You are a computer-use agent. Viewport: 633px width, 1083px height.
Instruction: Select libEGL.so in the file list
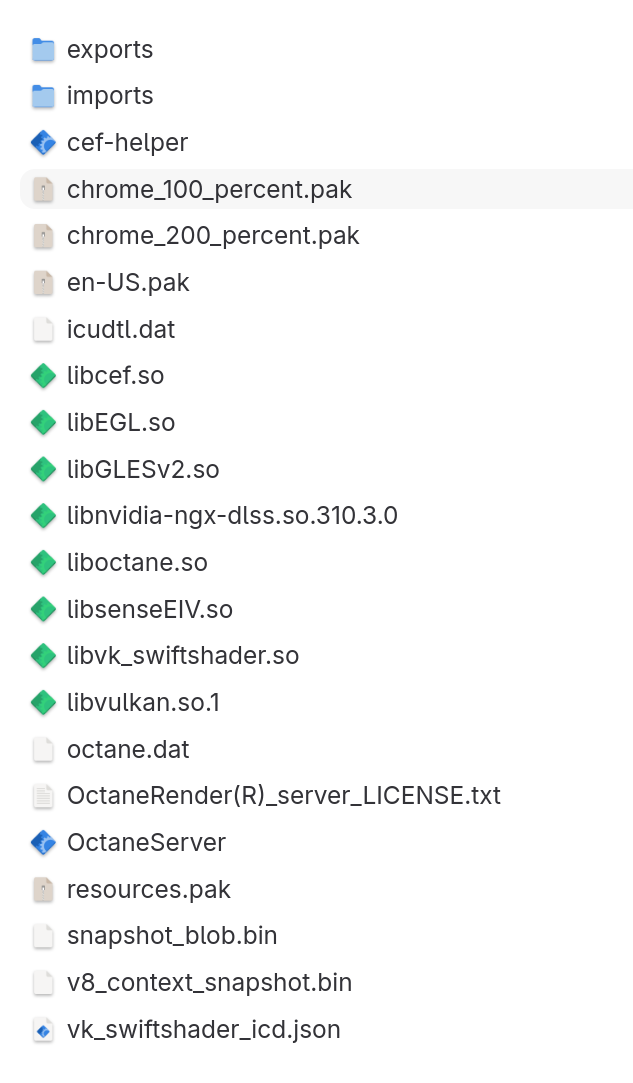(x=121, y=423)
